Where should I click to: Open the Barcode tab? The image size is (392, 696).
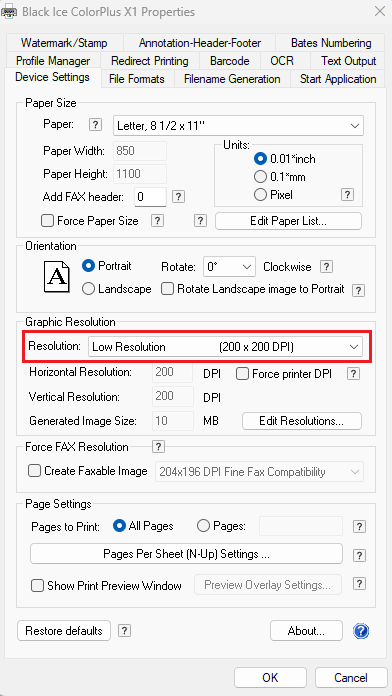click(230, 61)
